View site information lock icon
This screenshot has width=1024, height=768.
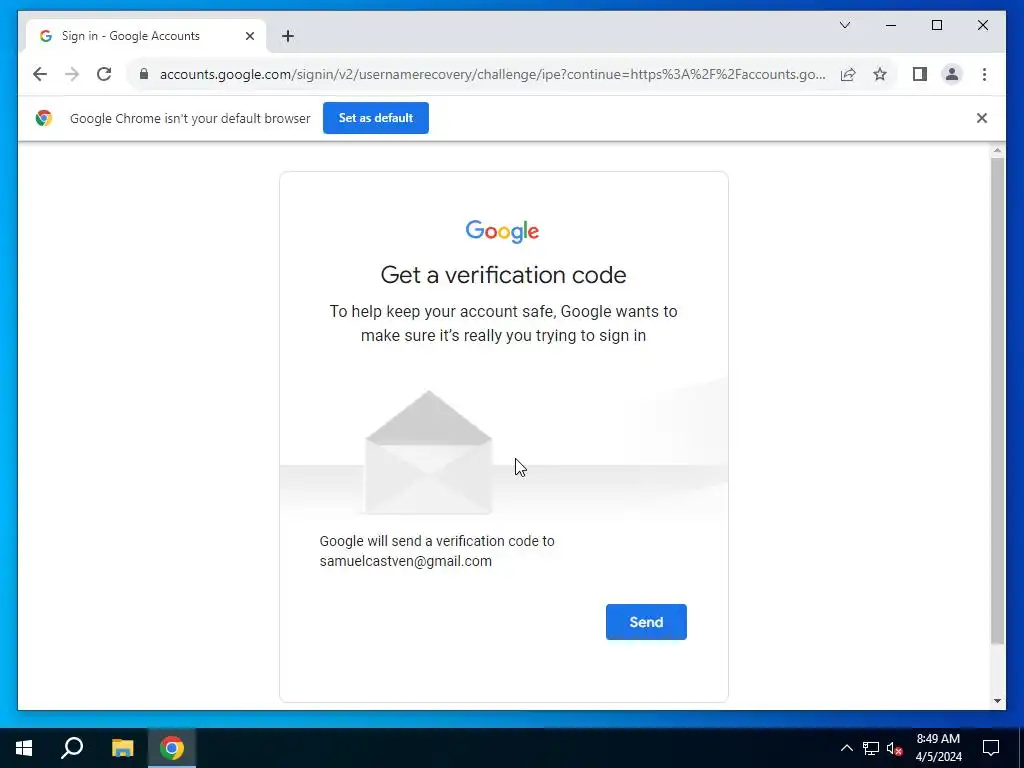(x=144, y=74)
